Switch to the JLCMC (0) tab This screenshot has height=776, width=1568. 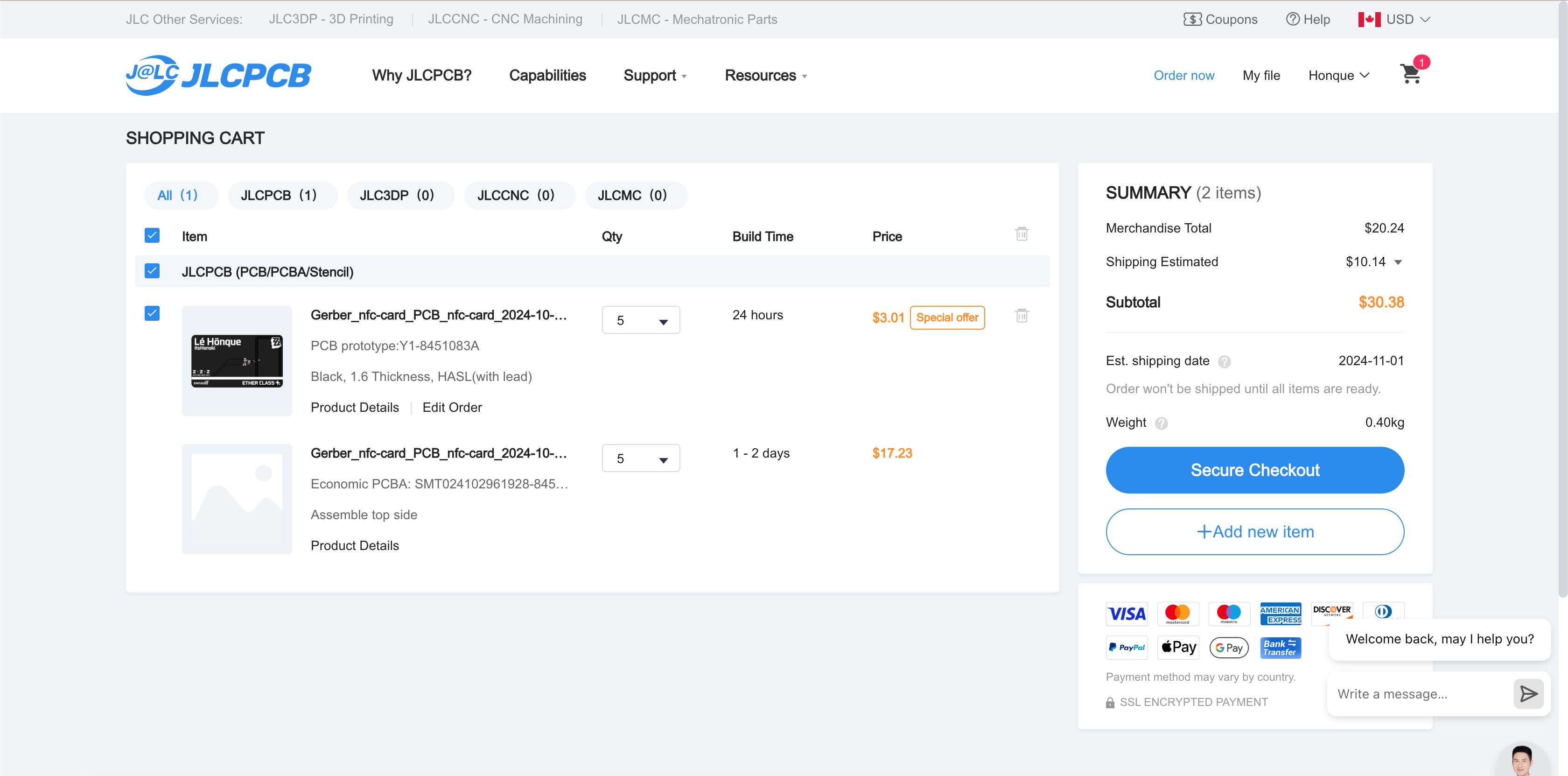pos(636,196)
